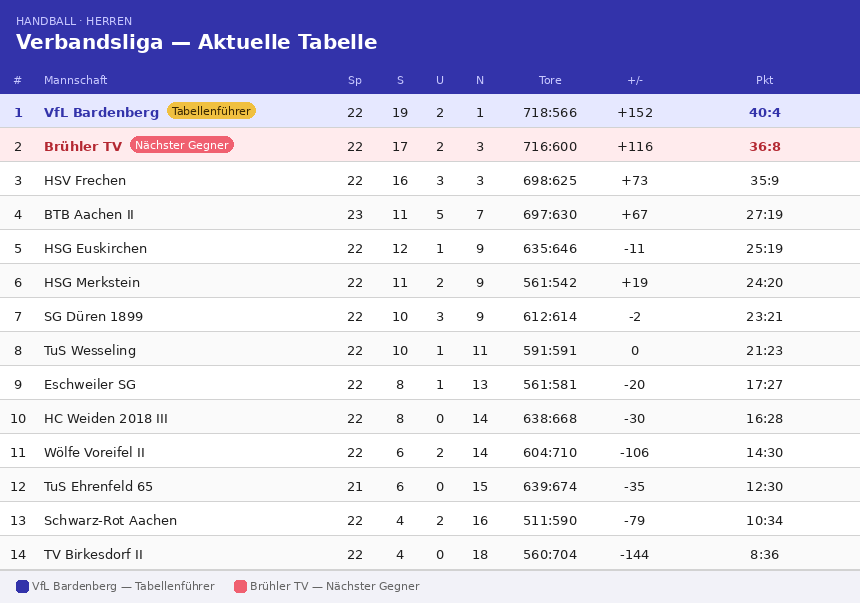This screenshot has height=606, width=860.
Task: Sort by the Pkt column header
Action: [x=764, y=80]
